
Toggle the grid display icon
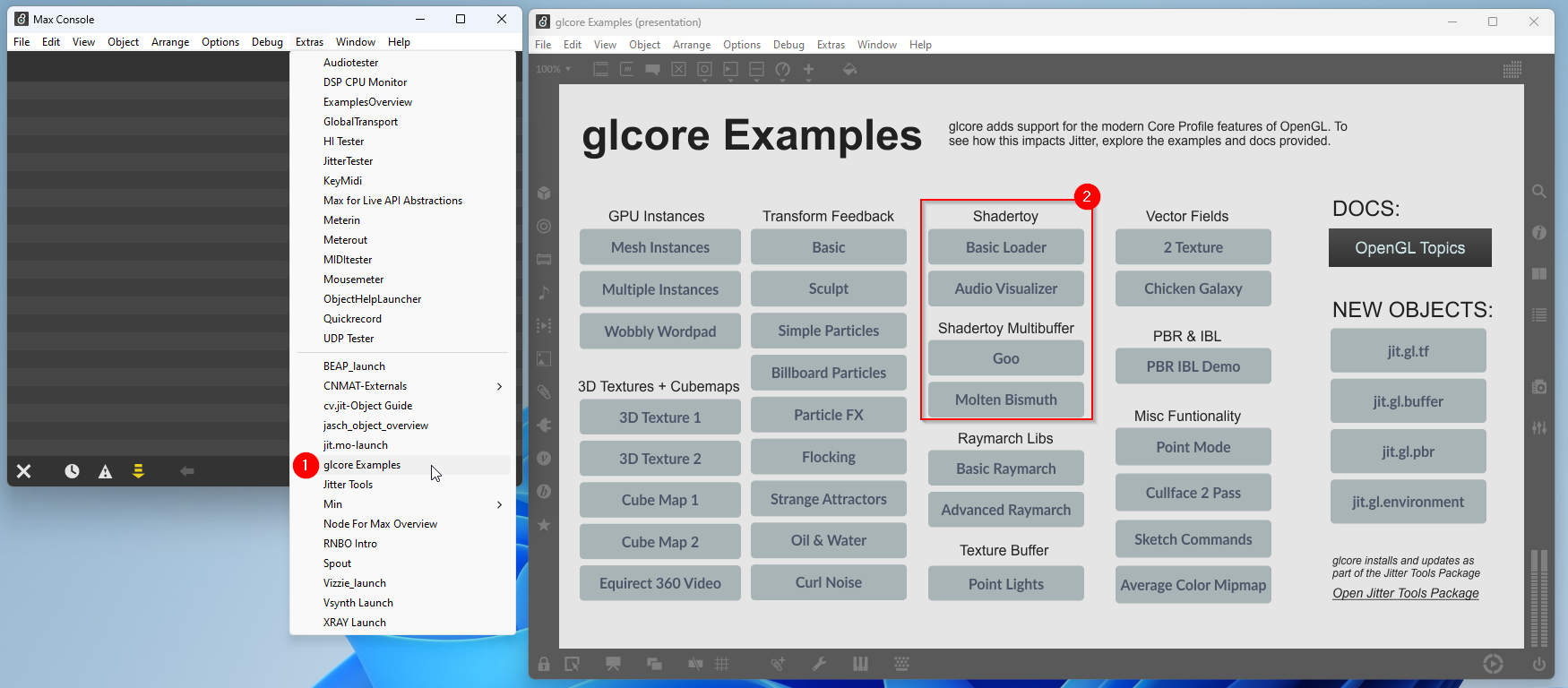(722, 664)
